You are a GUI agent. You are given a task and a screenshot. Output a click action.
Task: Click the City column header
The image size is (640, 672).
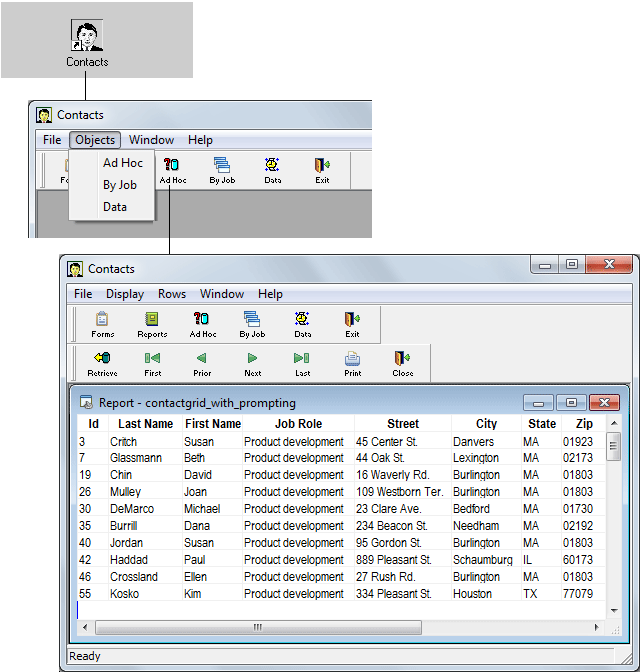(486, 424)
